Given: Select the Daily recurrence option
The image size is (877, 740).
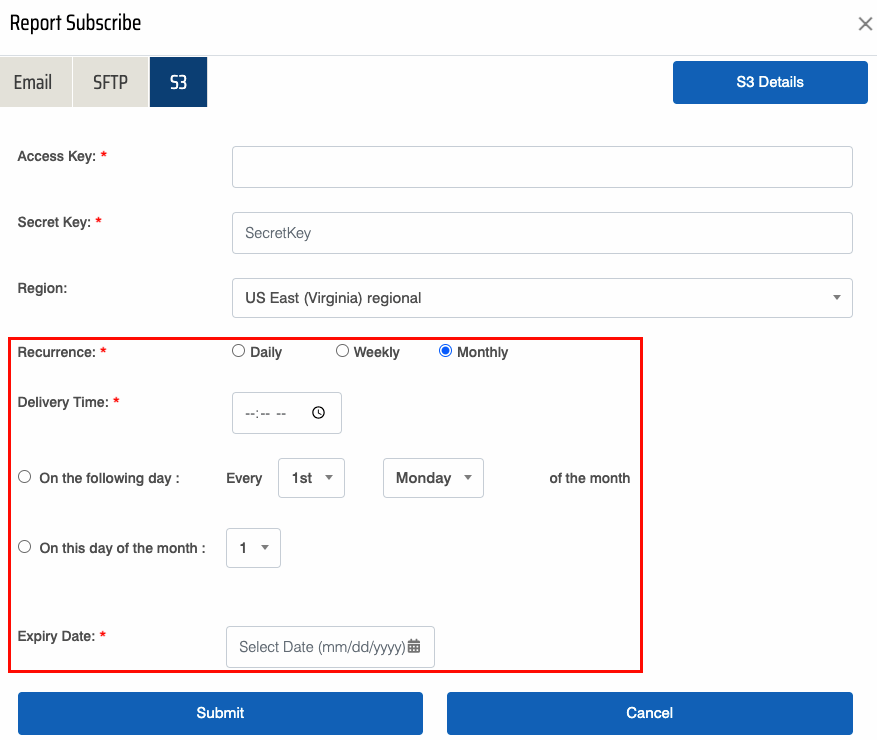Looking at the screenshot, I should 238,351.
